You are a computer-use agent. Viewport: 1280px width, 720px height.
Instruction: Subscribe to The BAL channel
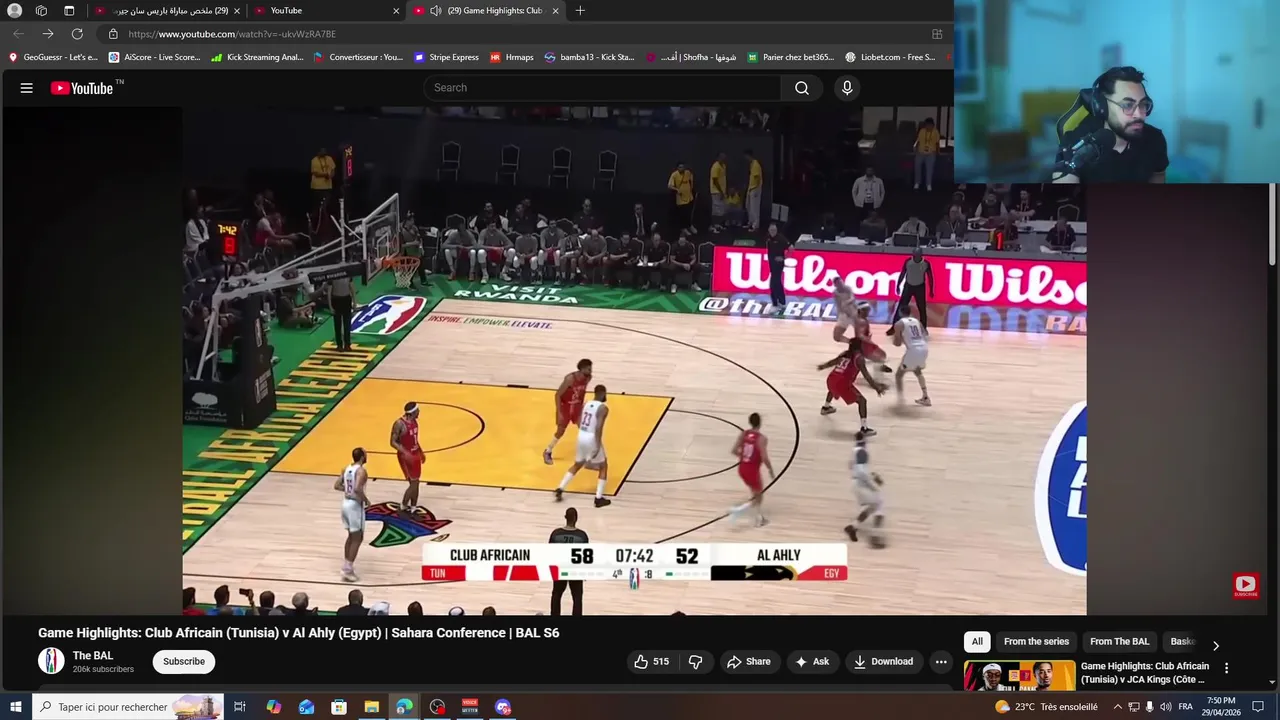click(184, 661)
